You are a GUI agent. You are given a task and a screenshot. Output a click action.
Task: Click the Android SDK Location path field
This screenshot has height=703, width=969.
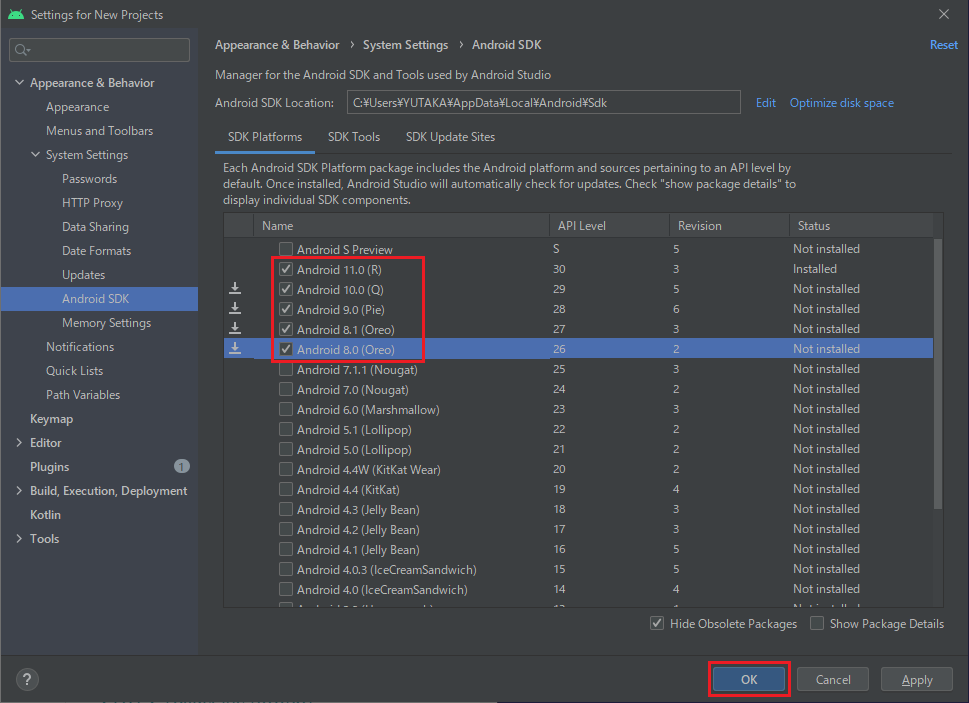click(x=544, y=103)
